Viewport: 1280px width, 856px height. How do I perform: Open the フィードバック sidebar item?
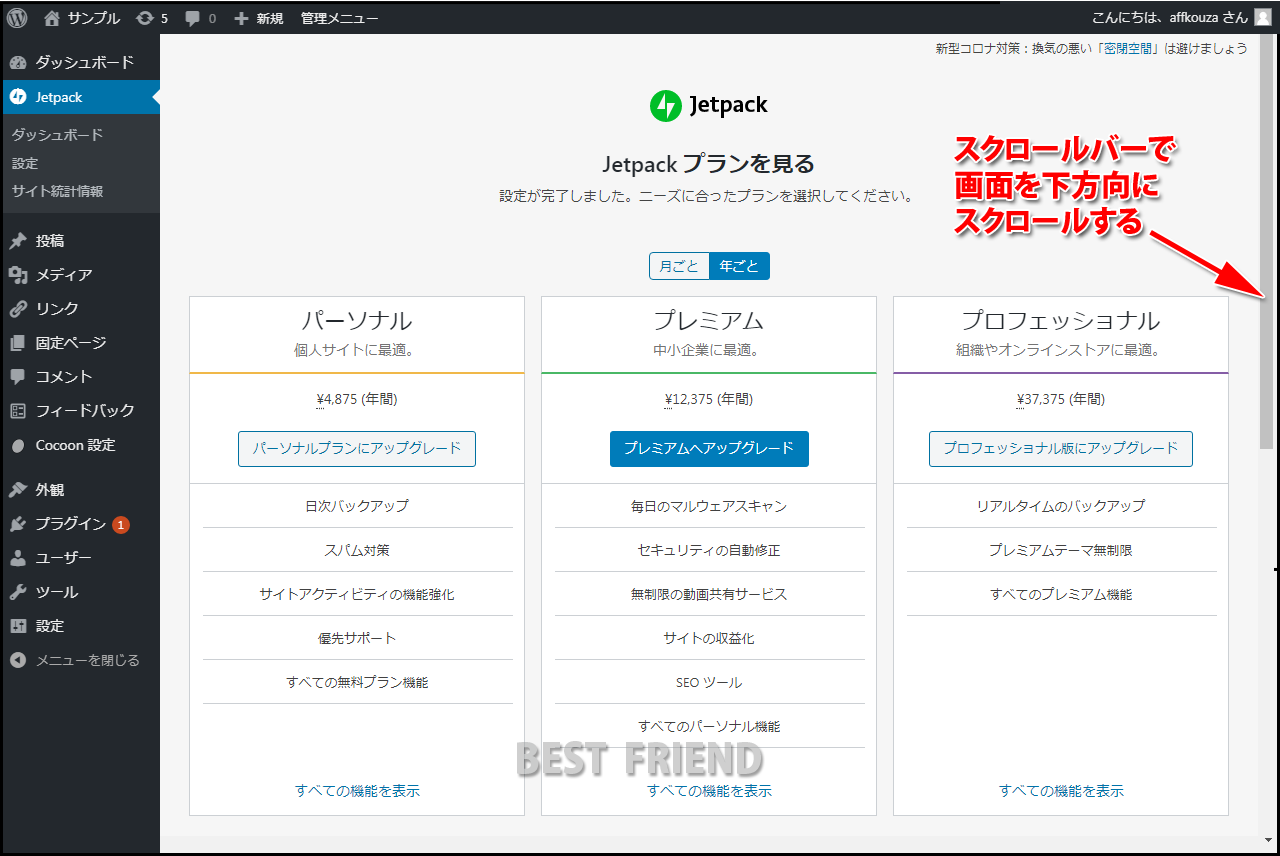80,411
